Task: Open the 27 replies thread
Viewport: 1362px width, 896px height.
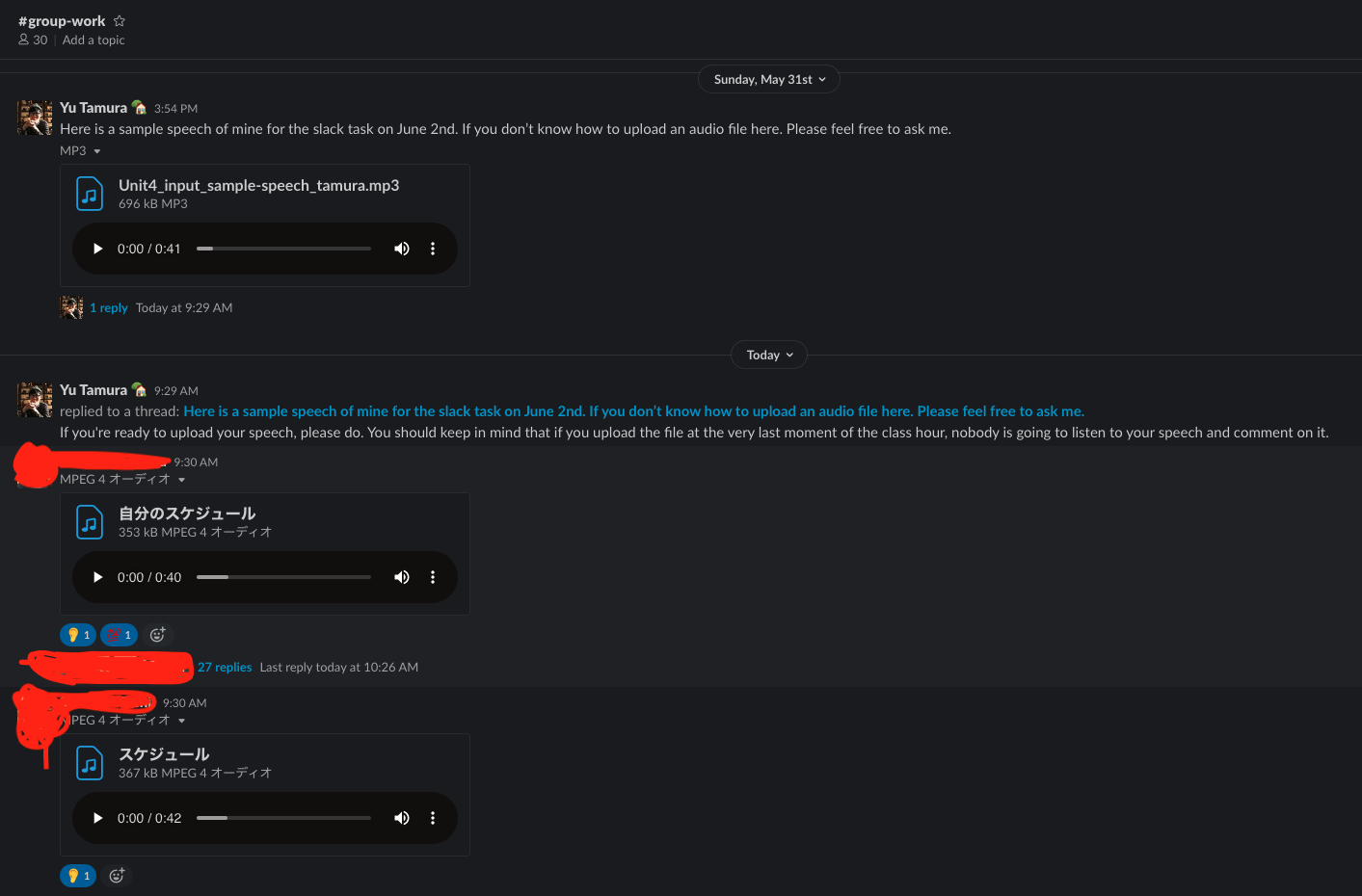Action: [x=225, y=668]
